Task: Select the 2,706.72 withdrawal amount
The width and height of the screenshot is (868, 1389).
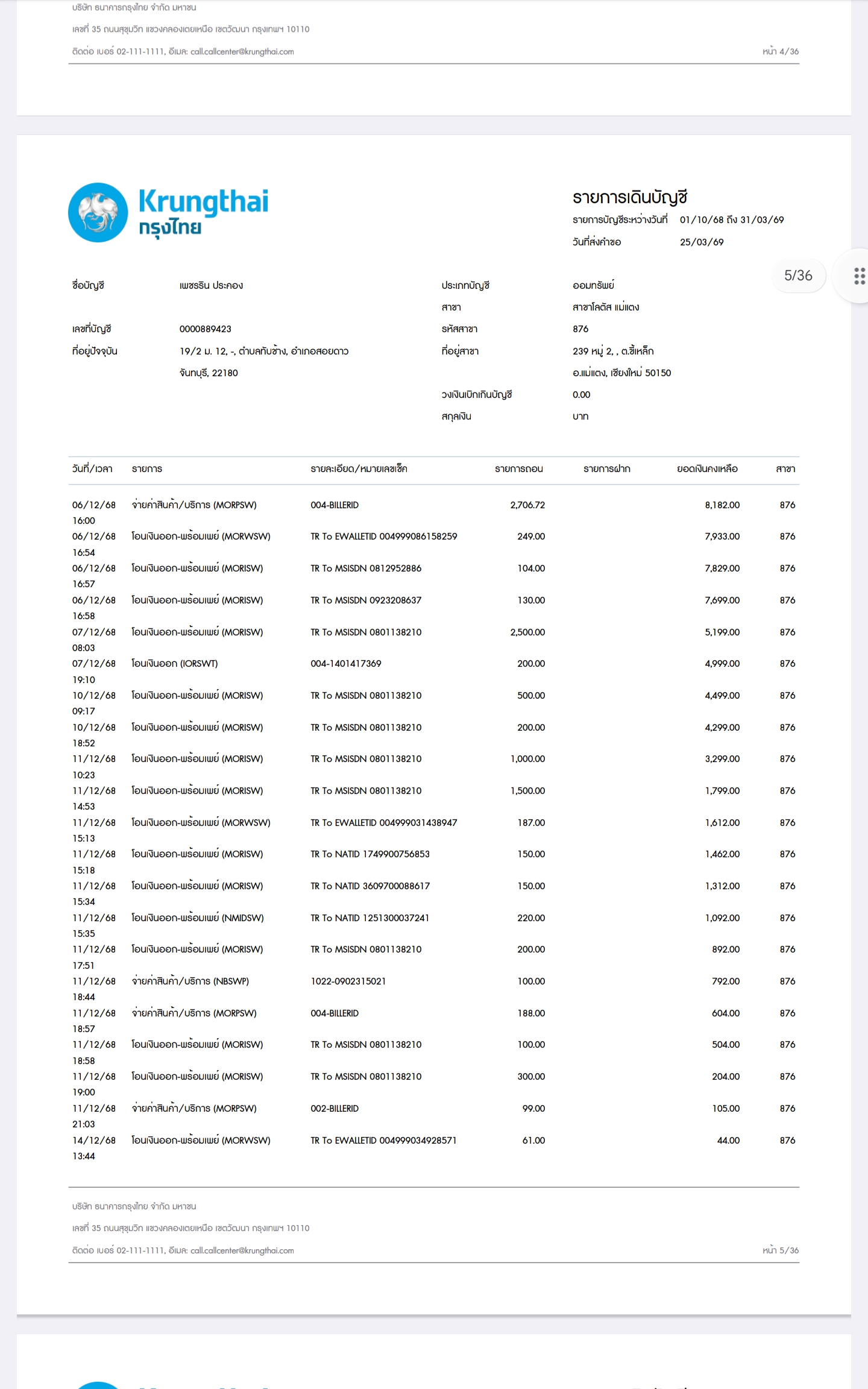Action: pyautogui.click(x=527, y=505)
